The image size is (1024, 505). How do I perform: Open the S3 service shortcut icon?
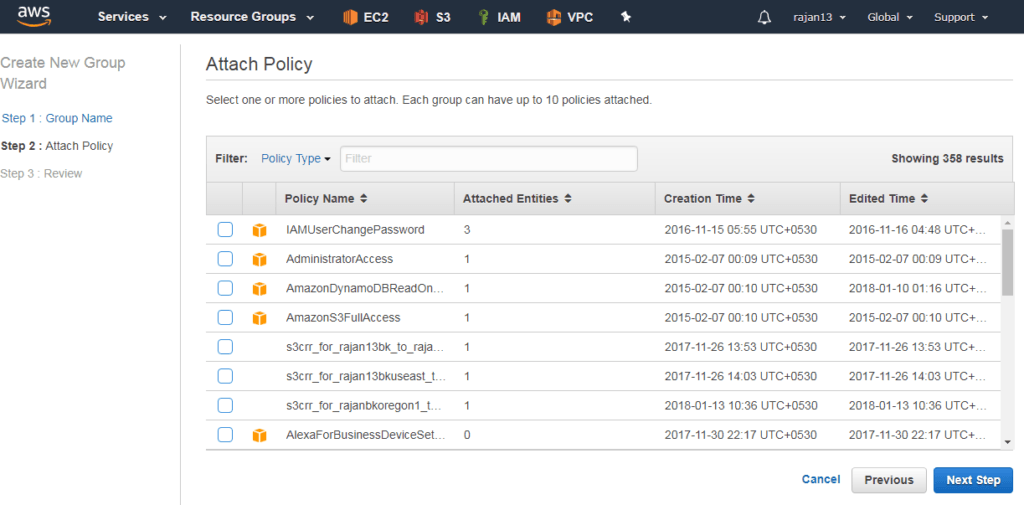pos(421,18)
